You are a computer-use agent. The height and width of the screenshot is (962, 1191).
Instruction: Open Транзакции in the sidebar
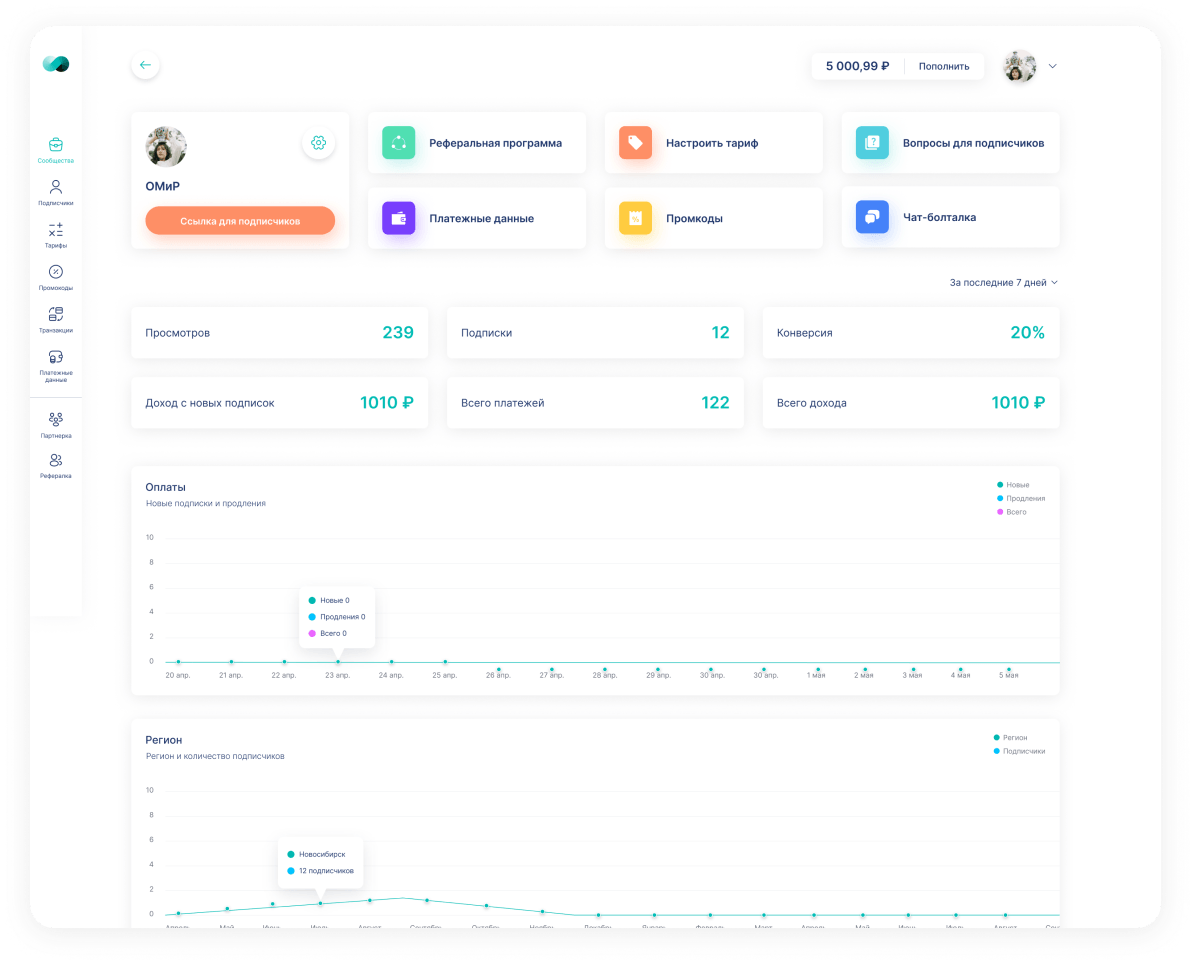[55, 320]
